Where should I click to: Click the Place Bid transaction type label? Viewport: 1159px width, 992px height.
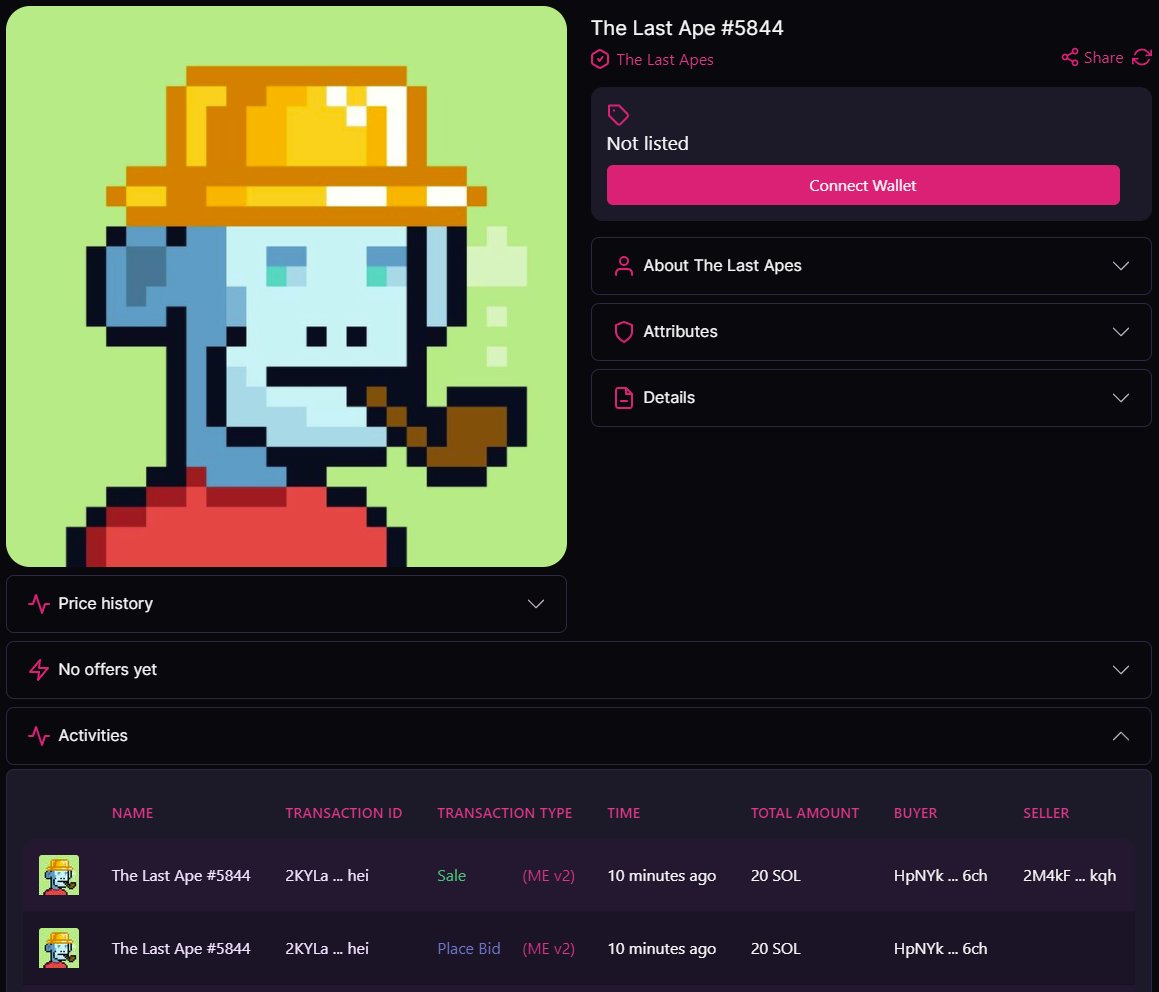point(469,948)
